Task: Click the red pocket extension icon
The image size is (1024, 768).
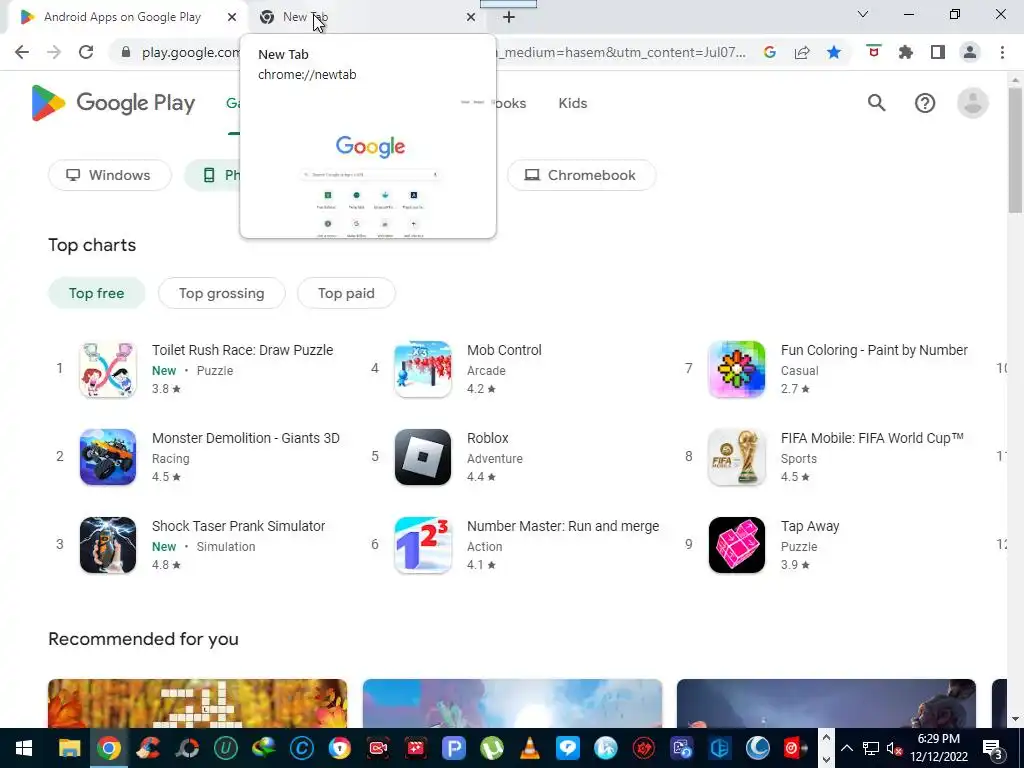Action: [873, 52]
